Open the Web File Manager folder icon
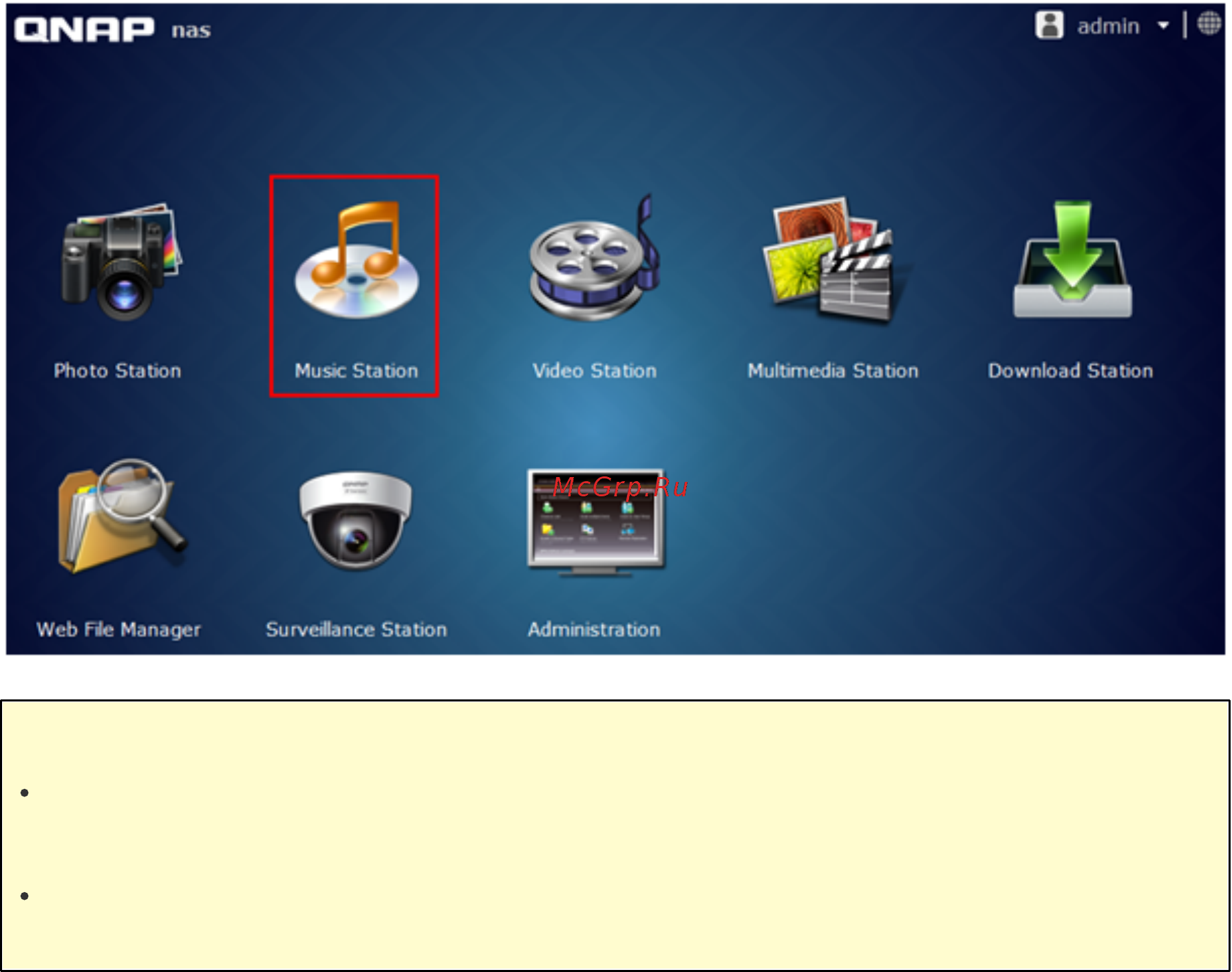 [122, 516]
